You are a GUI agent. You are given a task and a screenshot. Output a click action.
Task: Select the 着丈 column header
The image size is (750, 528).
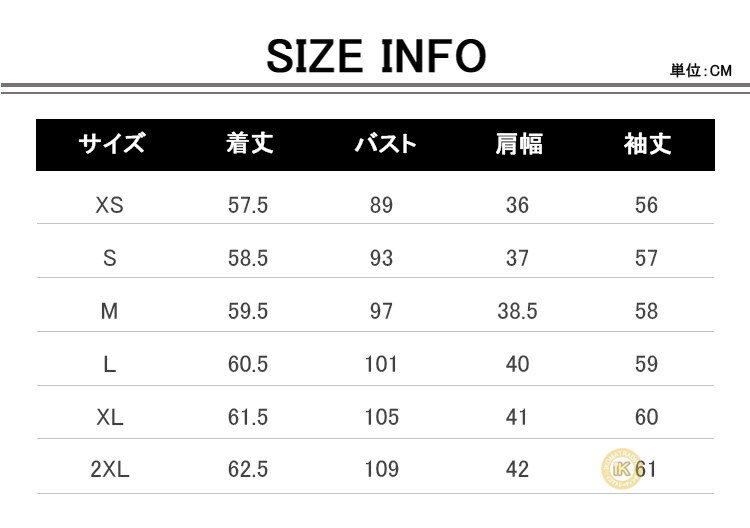click(249, 144)
